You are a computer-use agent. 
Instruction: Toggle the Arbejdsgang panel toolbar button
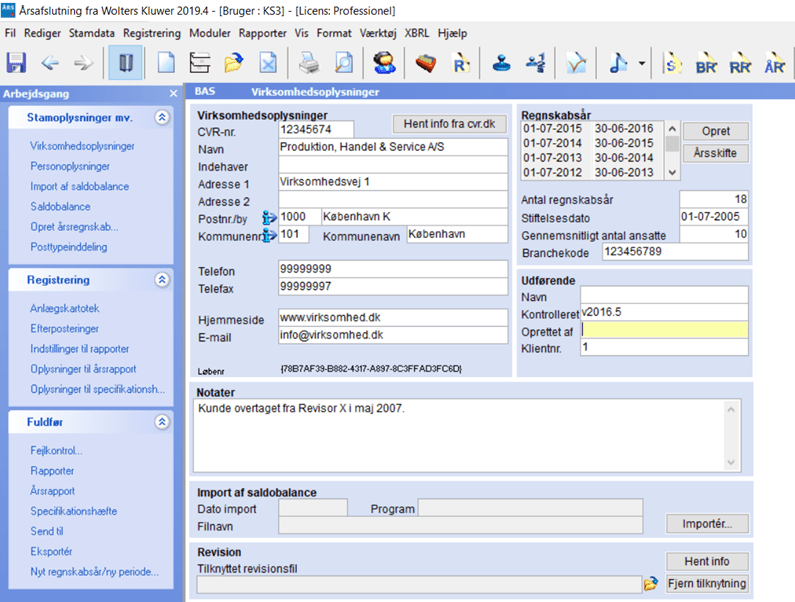(125, 62)
